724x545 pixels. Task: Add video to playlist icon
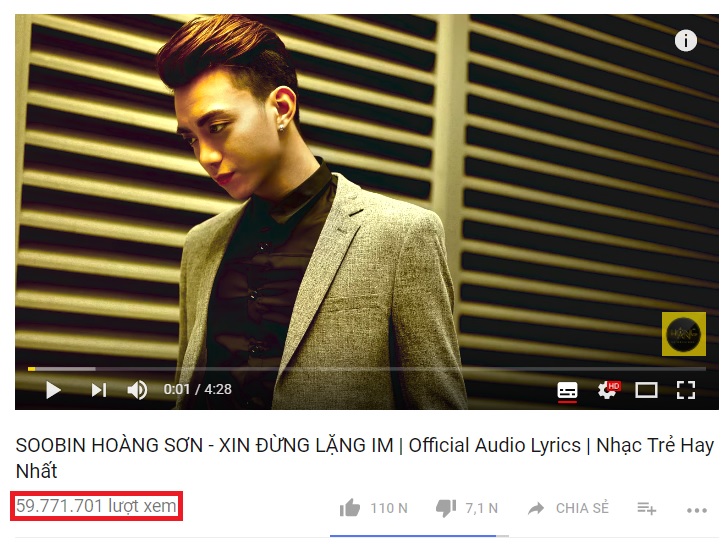tap(646, 509)
